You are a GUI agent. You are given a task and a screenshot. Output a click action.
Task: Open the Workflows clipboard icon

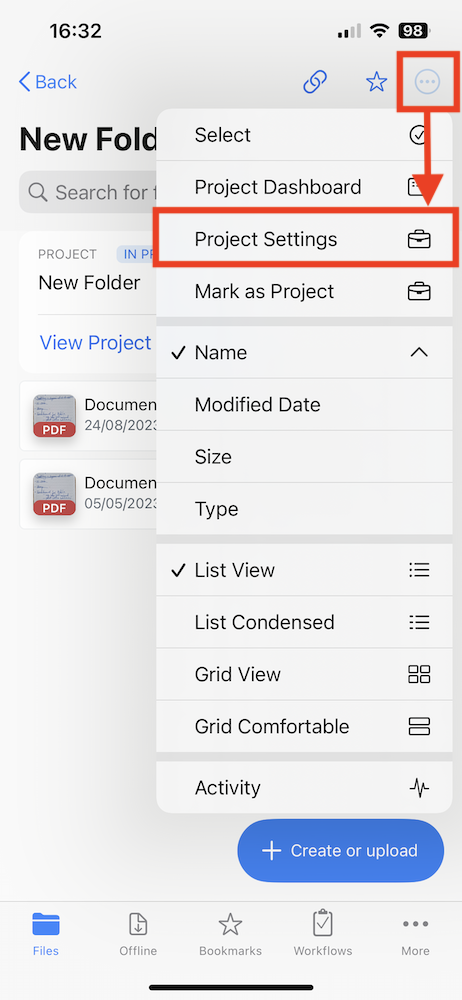pyautogui.click(x=323, y=923)
